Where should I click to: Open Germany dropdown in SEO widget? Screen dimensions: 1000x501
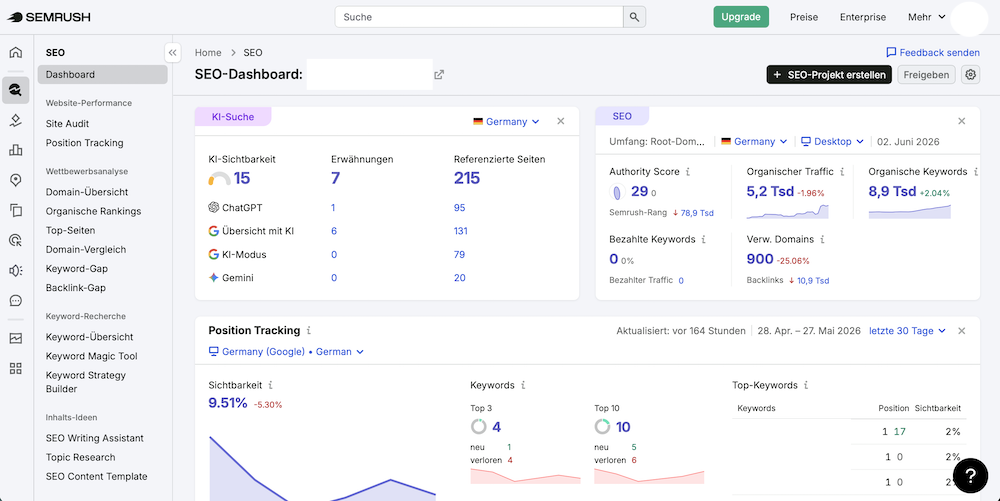pyautogui.click(x=754, y=142)
